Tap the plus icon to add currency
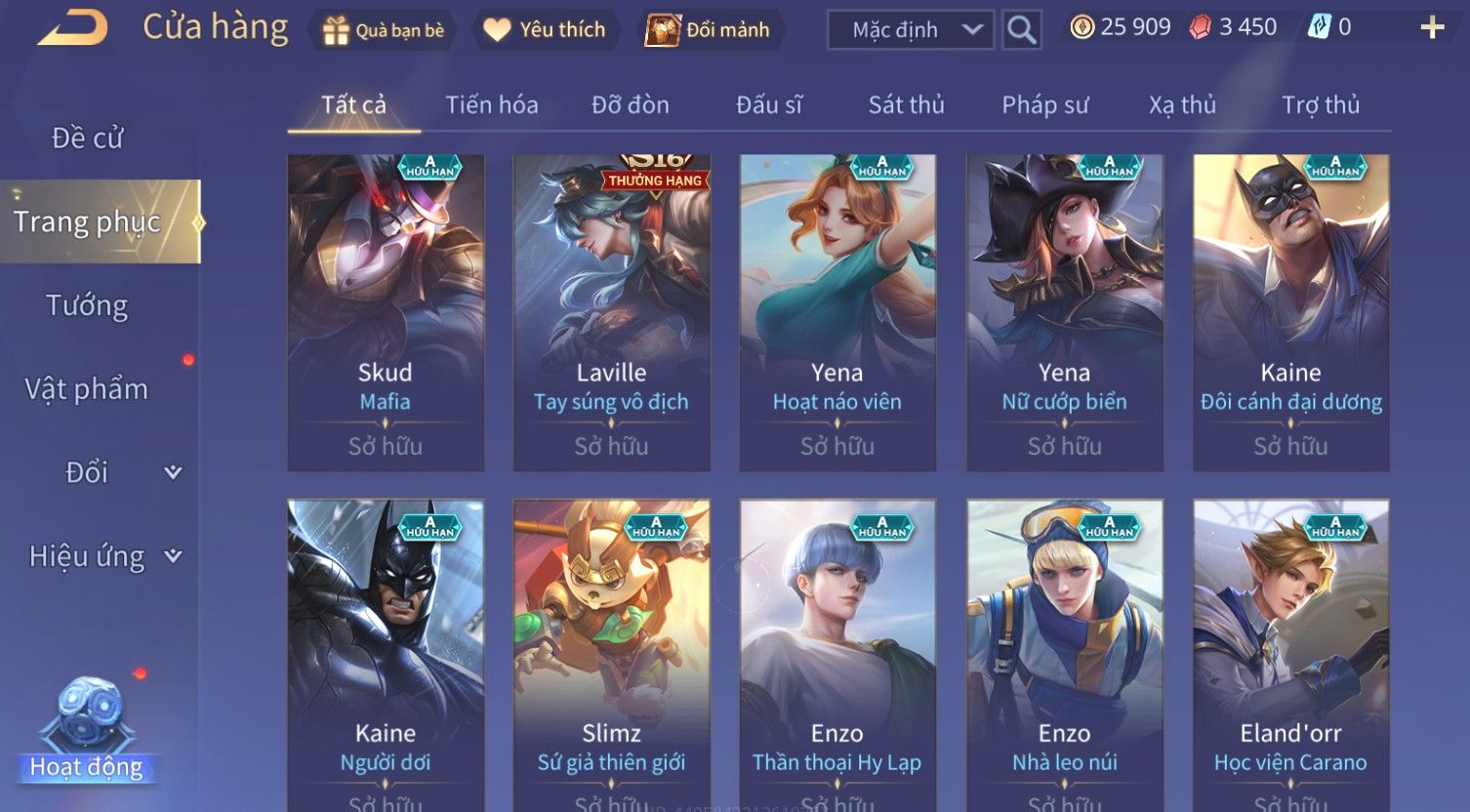Viewport: 1470px width, 812px height. point(1432,27)
